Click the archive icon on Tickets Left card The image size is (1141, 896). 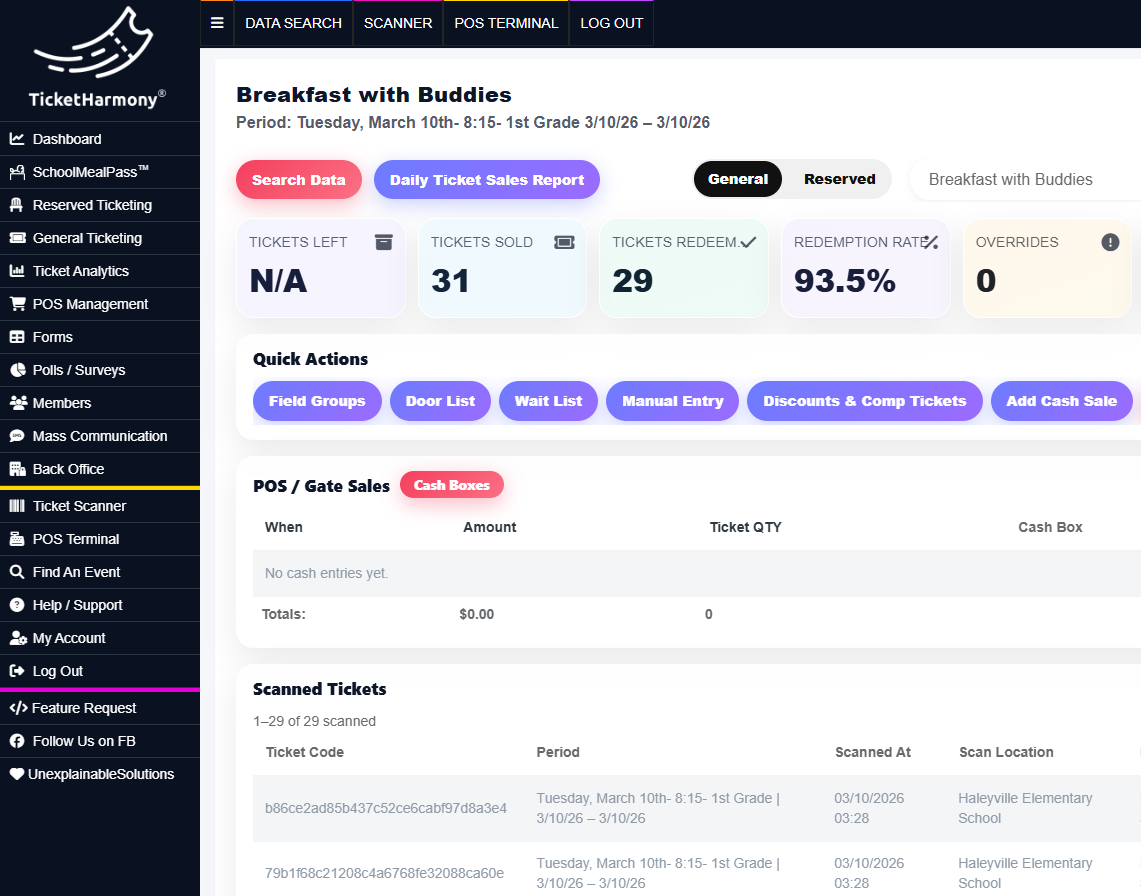coord(384,242)
